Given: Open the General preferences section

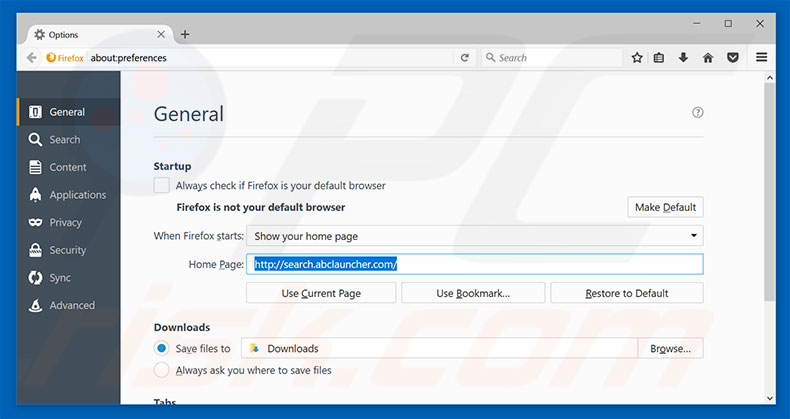Looking at the screenshot, I should pos(68,112).
